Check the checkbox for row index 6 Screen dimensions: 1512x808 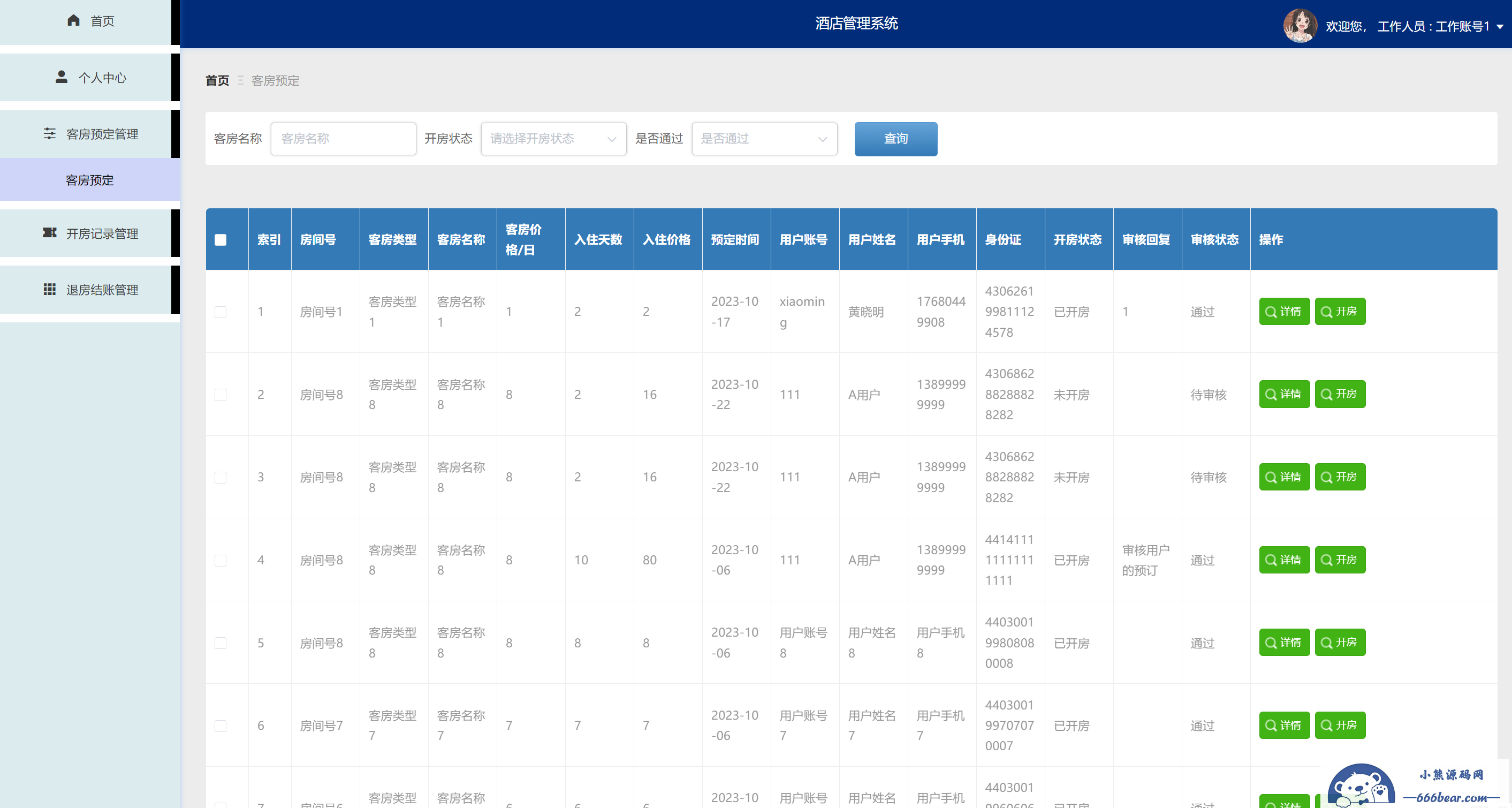pos(221,726)
